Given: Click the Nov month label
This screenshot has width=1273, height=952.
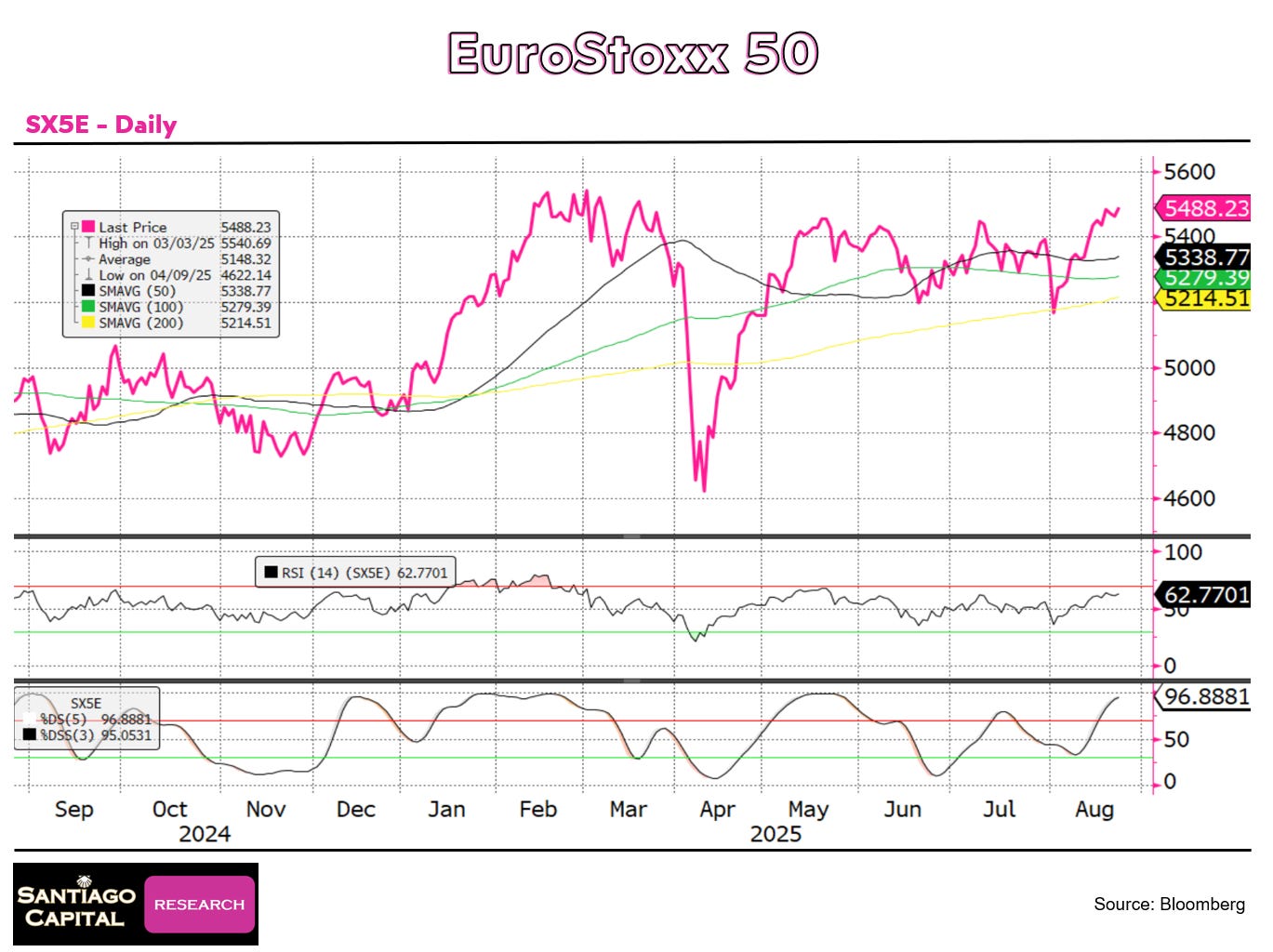Looking at the screenshot, I should [x=266, y=810].
